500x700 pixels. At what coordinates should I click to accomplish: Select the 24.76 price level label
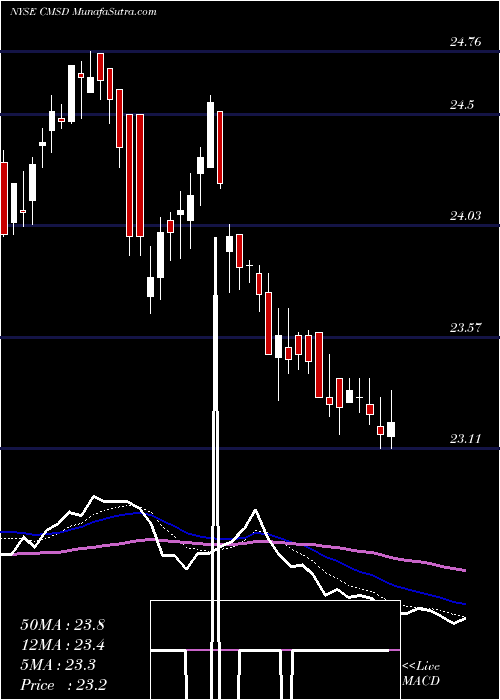click(466, 42)
